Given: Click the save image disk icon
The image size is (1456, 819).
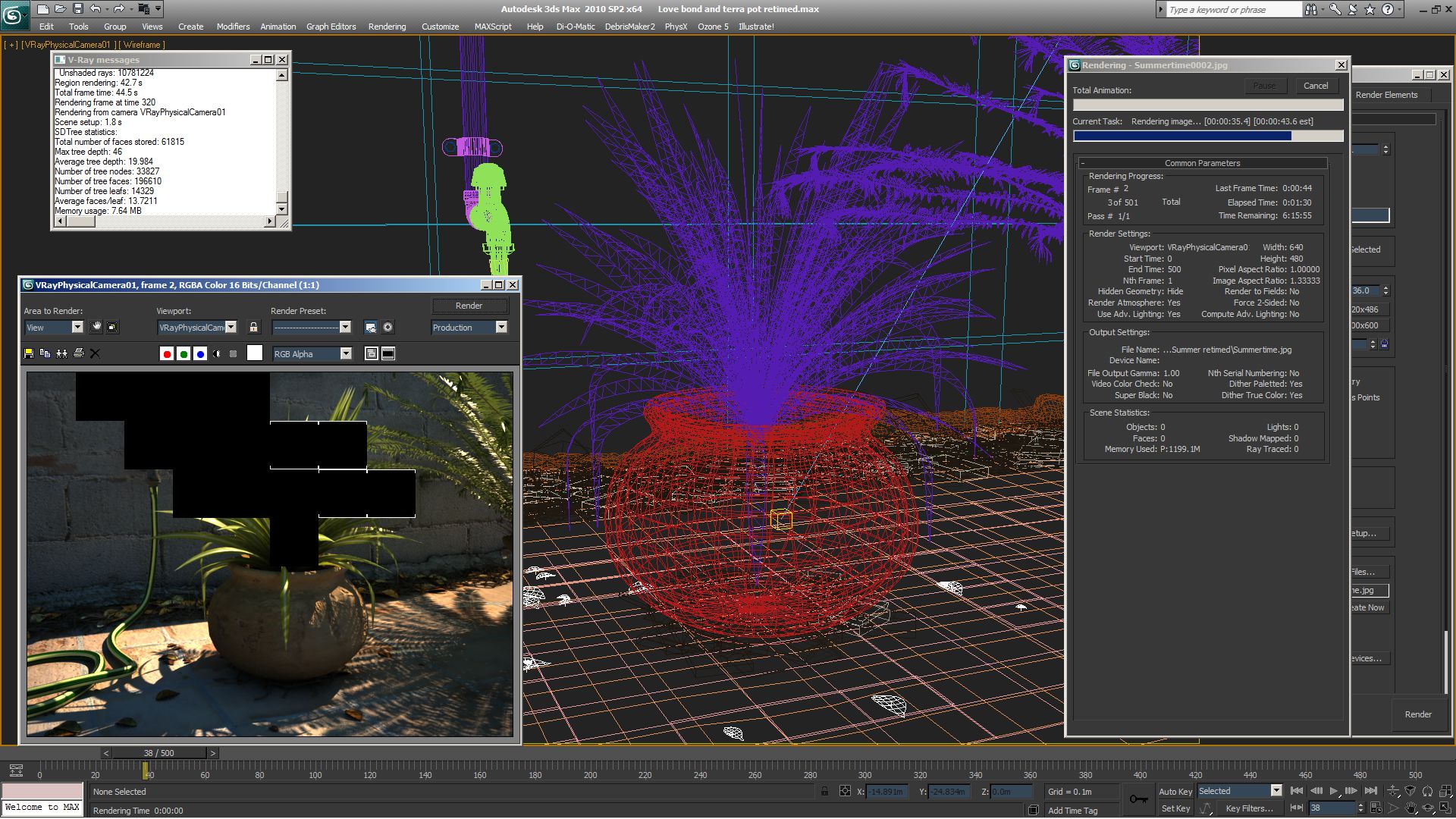Looking at the screenshot, I should point(29,353).
